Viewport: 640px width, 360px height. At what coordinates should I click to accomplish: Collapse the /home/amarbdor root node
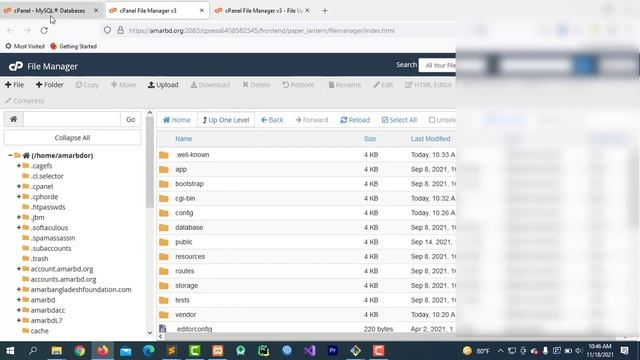[x=10, y=155]
